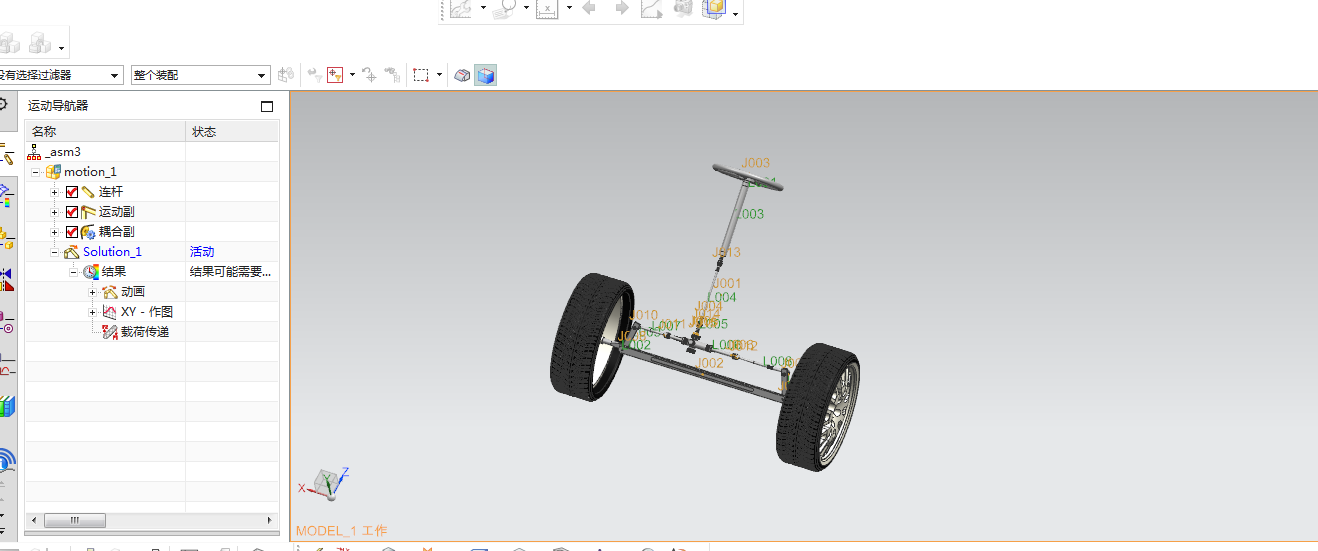The width and height of the screenshot is (1318, 551).
Task: Collapse the 结果 node
Action: [x=73, y=272]
